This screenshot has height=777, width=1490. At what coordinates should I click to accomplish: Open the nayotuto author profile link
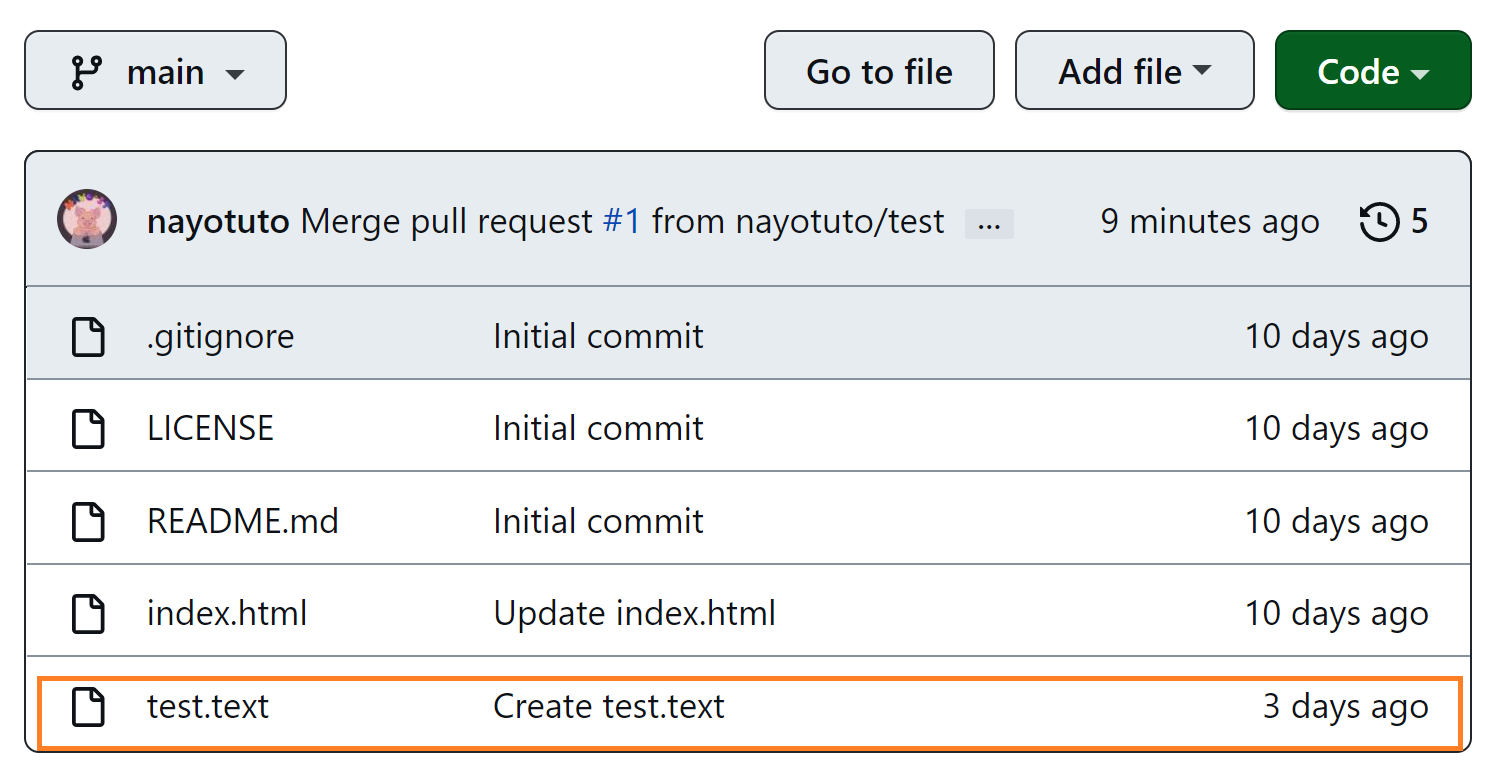point(218,221)
